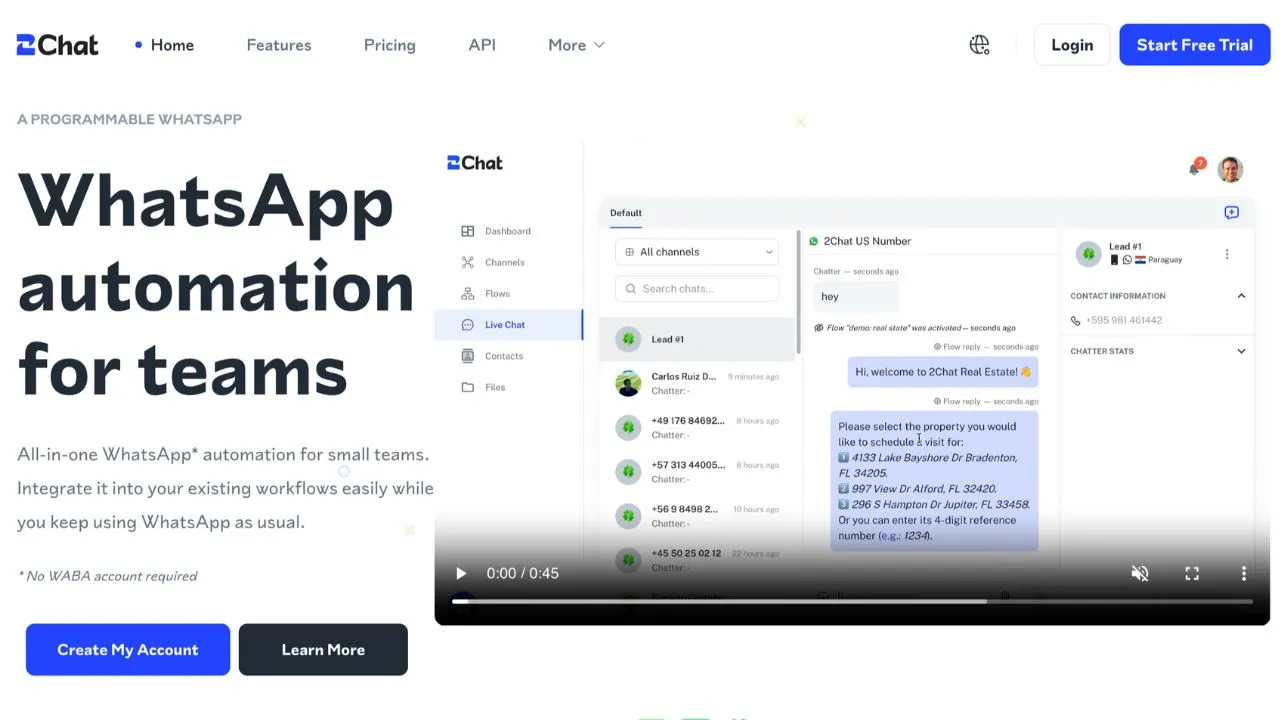Click the Lead #1 chat avatar in list
The image size is (1280, 720).
tap(628, 339)
